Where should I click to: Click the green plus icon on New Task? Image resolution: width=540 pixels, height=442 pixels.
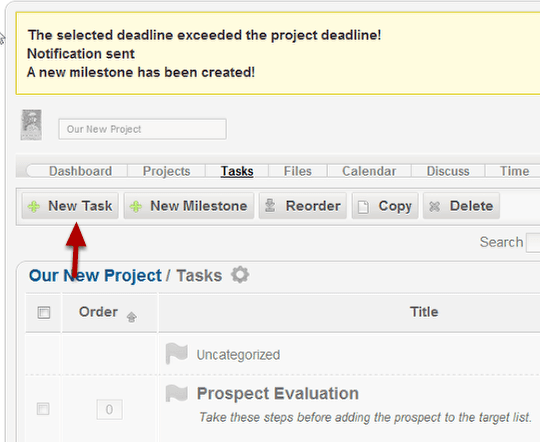pyautogui.click(x=34, y=207)
